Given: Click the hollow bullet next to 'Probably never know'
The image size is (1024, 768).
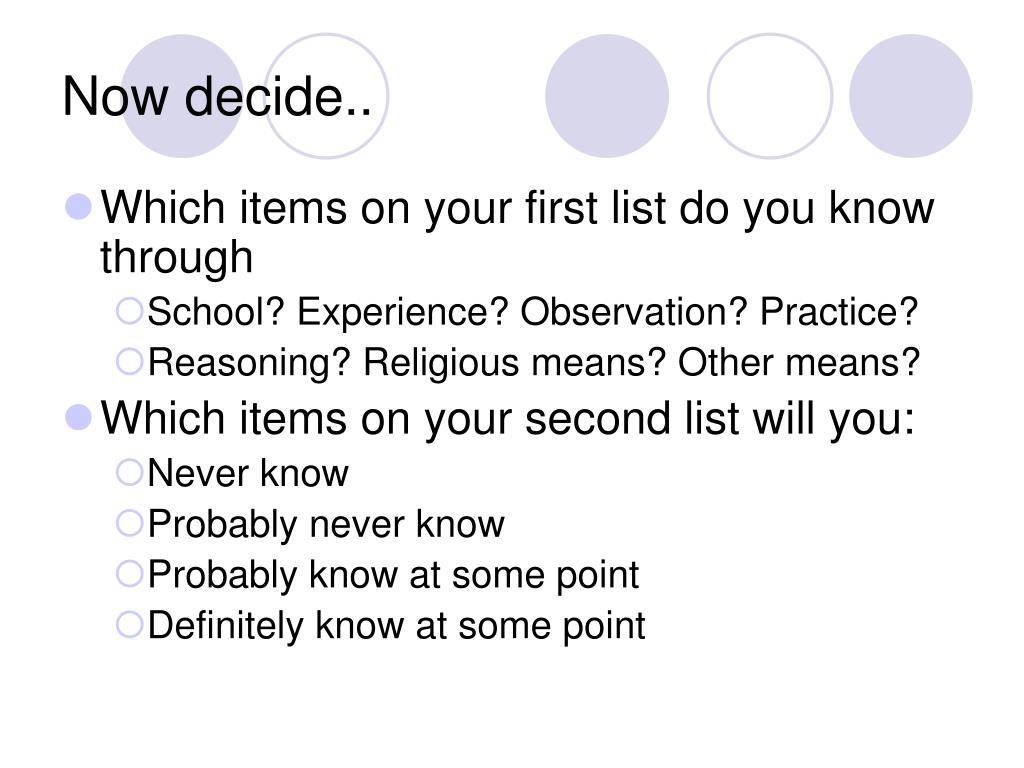Looking at the screenshot, I should coord(129,523).
